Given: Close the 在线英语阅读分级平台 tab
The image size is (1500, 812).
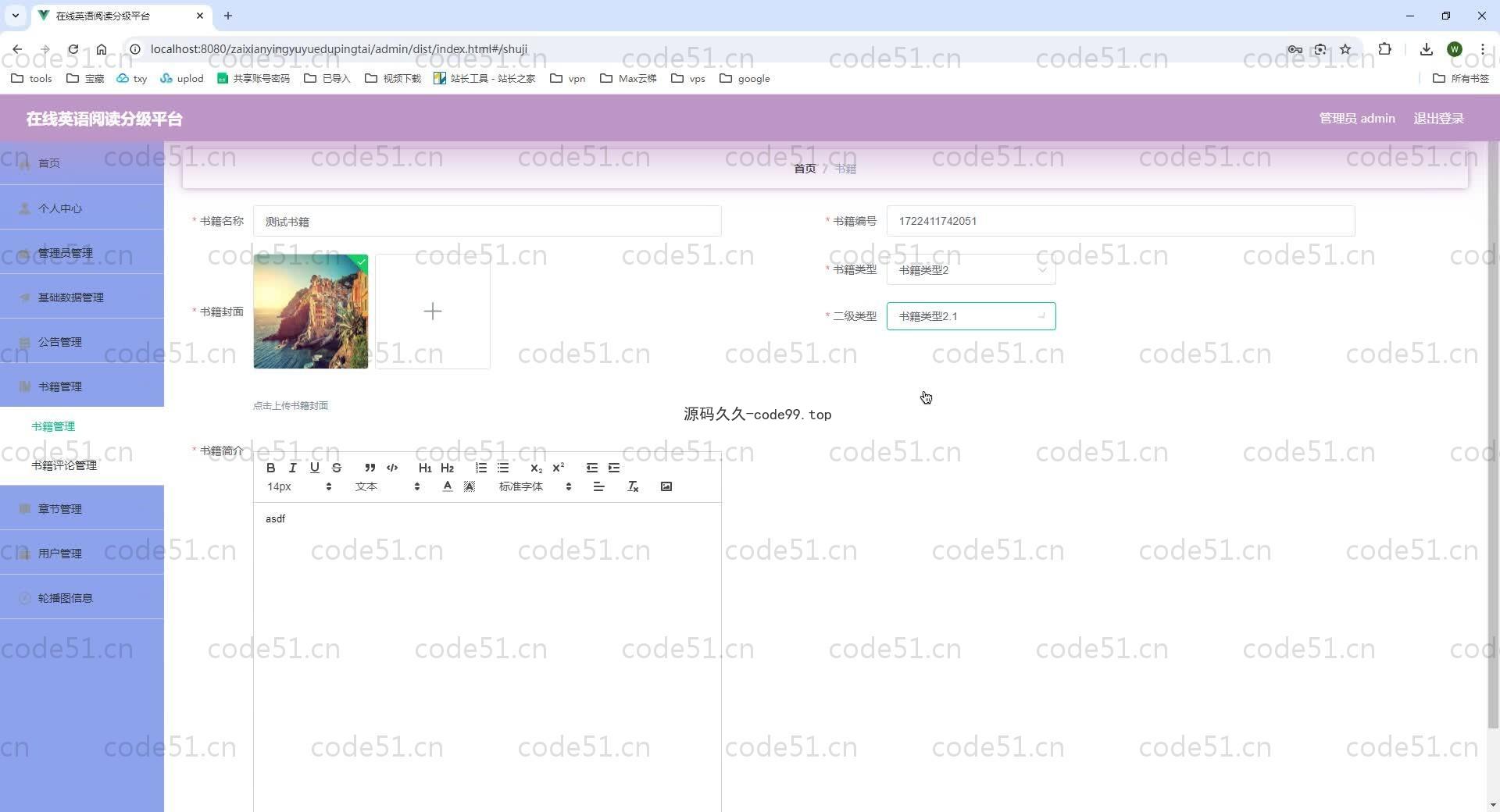Looking at the screenshot, I should pos(200,16).
